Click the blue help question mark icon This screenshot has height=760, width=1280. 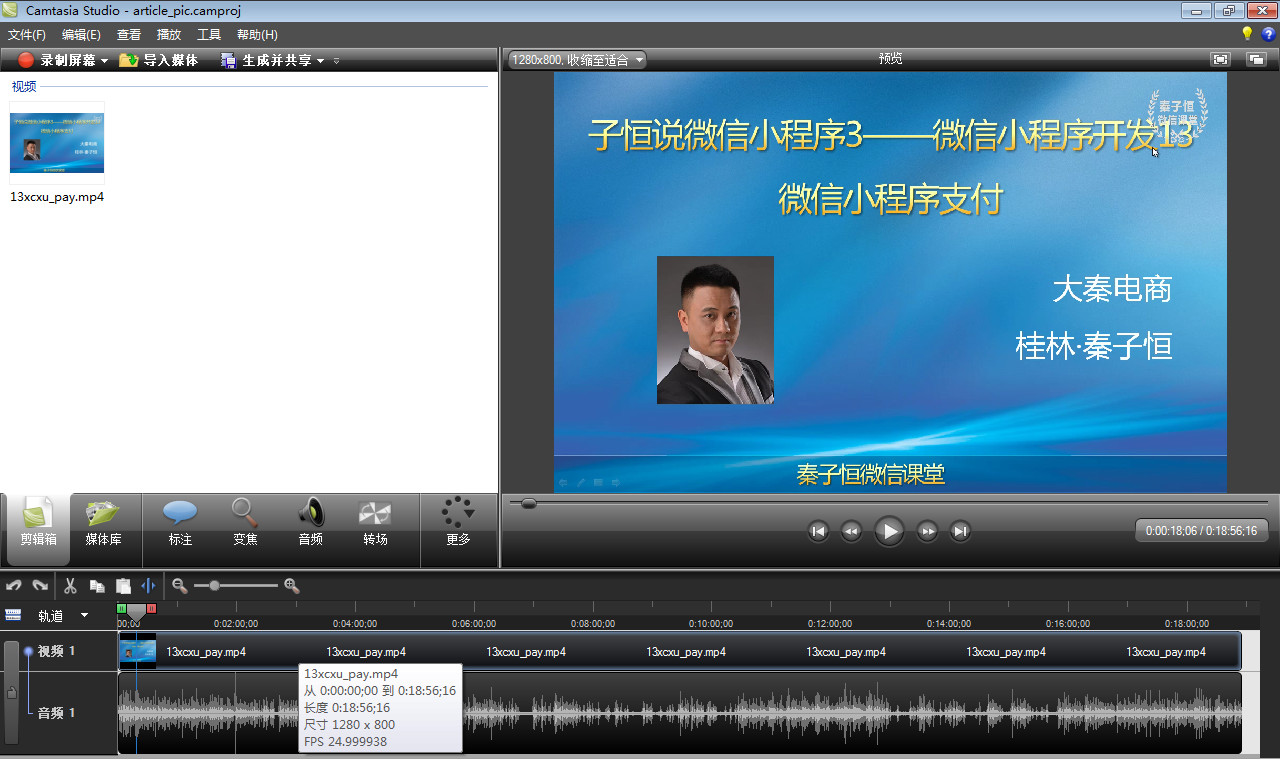point(1268,34)
